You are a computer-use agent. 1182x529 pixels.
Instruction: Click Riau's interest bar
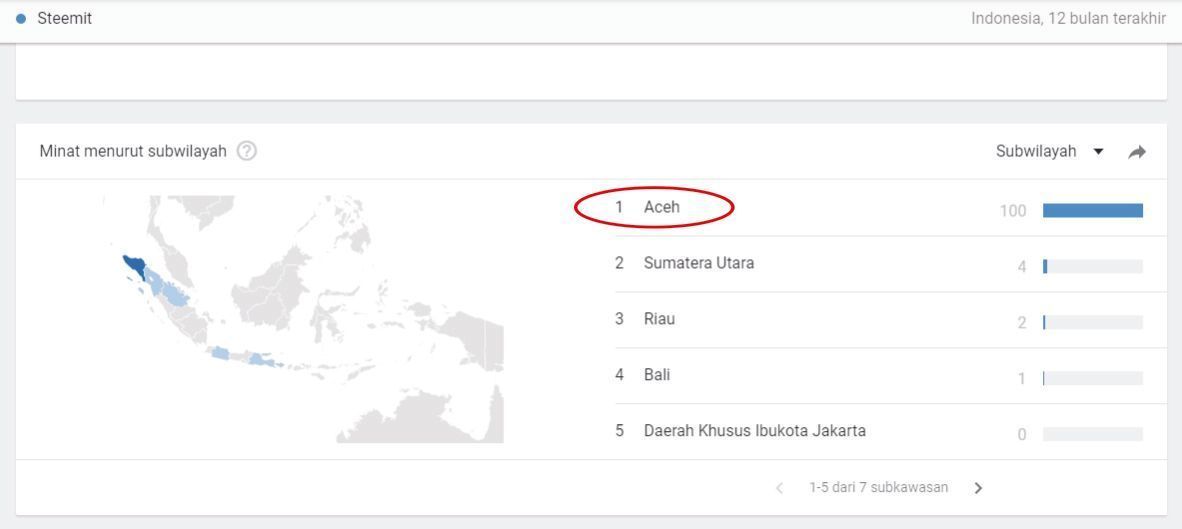click(1092, 322)
